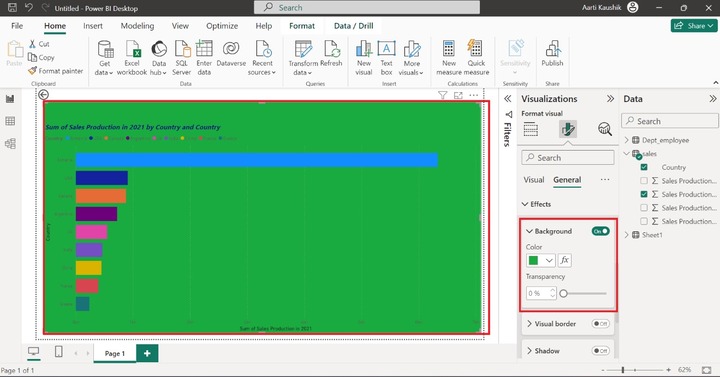Expand the Dept_employee table
Screen dimensions: 720x377
pos(627,140)
